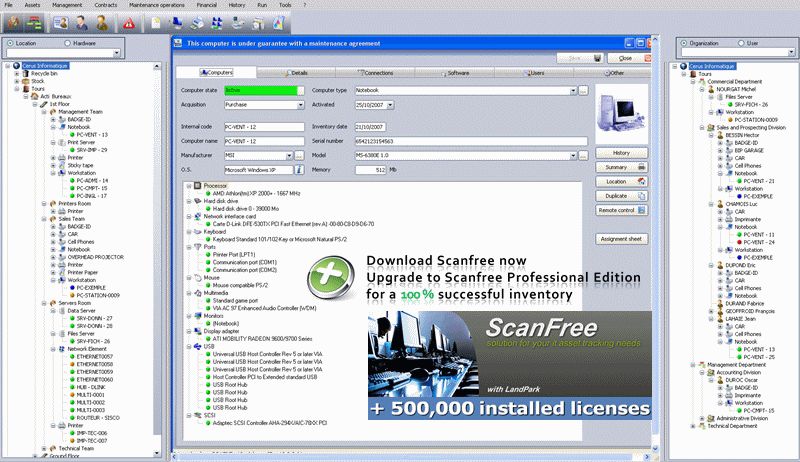This screenshot has width=800, height=462.
Task: Click the colorful chart document toolbar icon
Action: coord(279,23)
